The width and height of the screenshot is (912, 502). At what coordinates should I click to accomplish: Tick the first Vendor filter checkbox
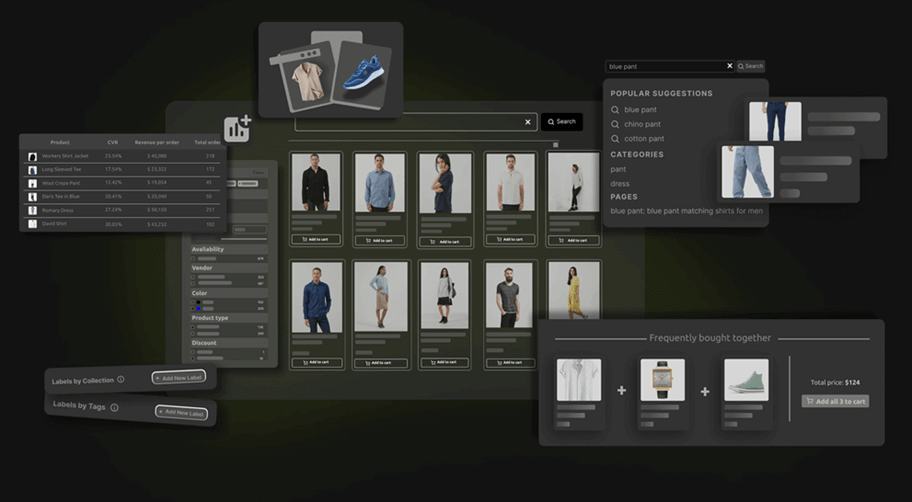(194, 277)
